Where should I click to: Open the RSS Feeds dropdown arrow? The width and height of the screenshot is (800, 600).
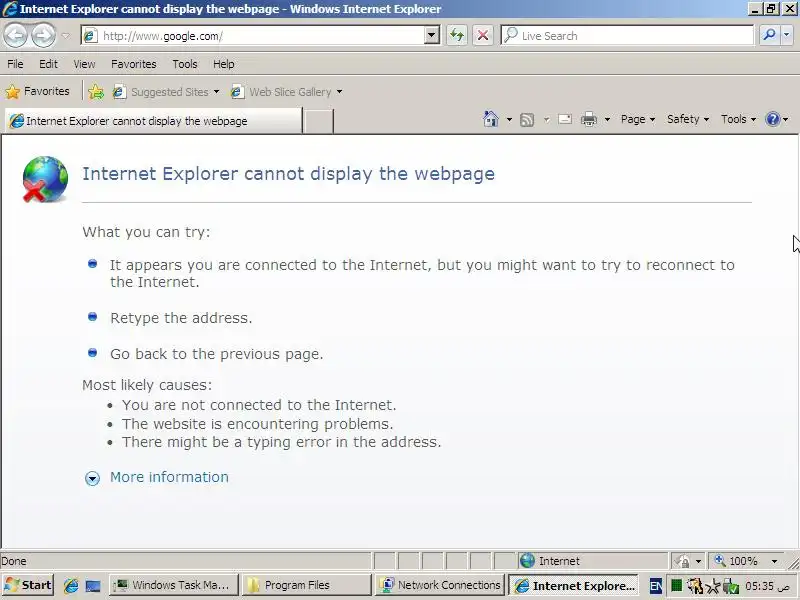pyautogui.click(x=546, y=119)
